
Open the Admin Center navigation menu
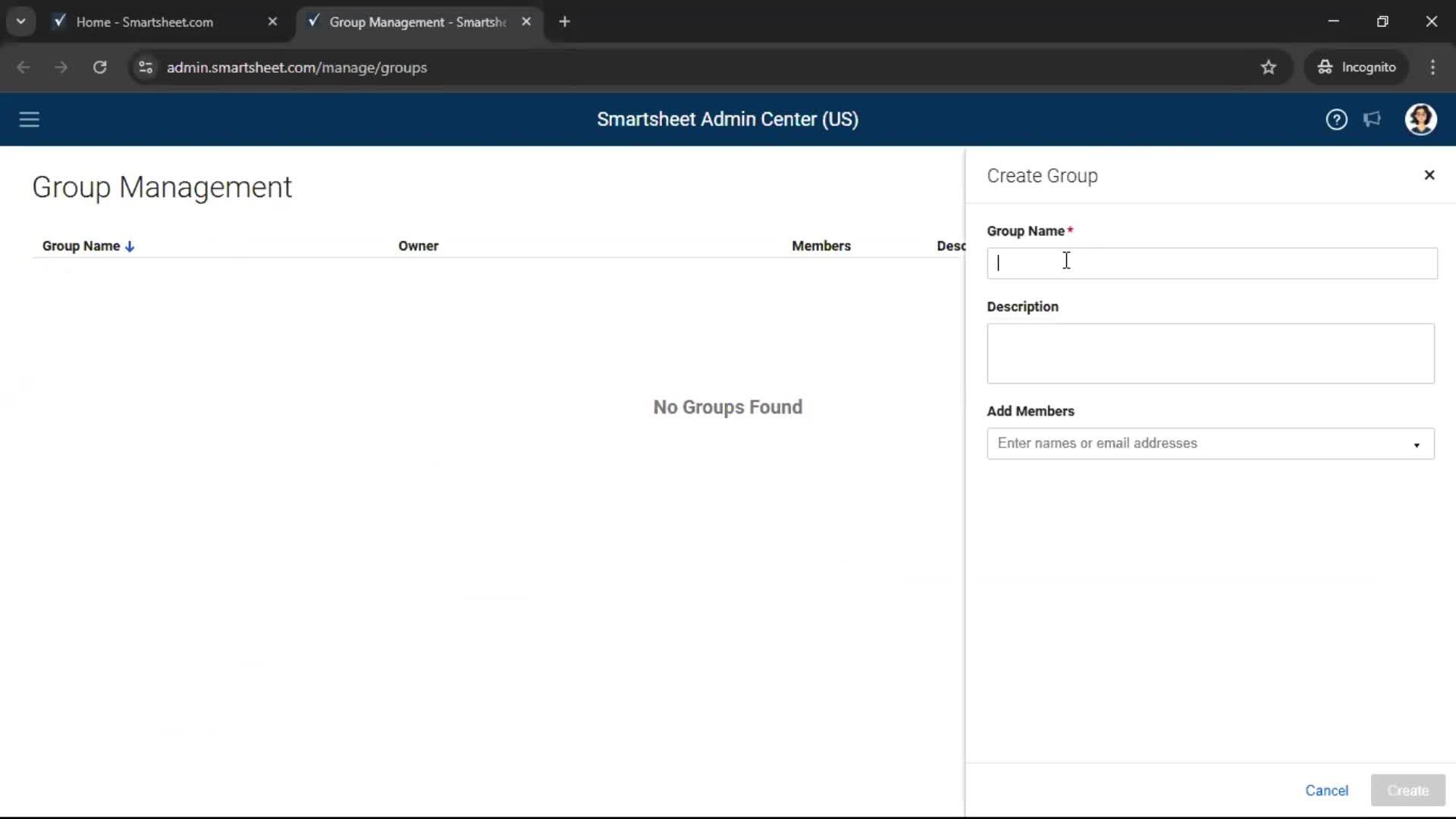29,119
